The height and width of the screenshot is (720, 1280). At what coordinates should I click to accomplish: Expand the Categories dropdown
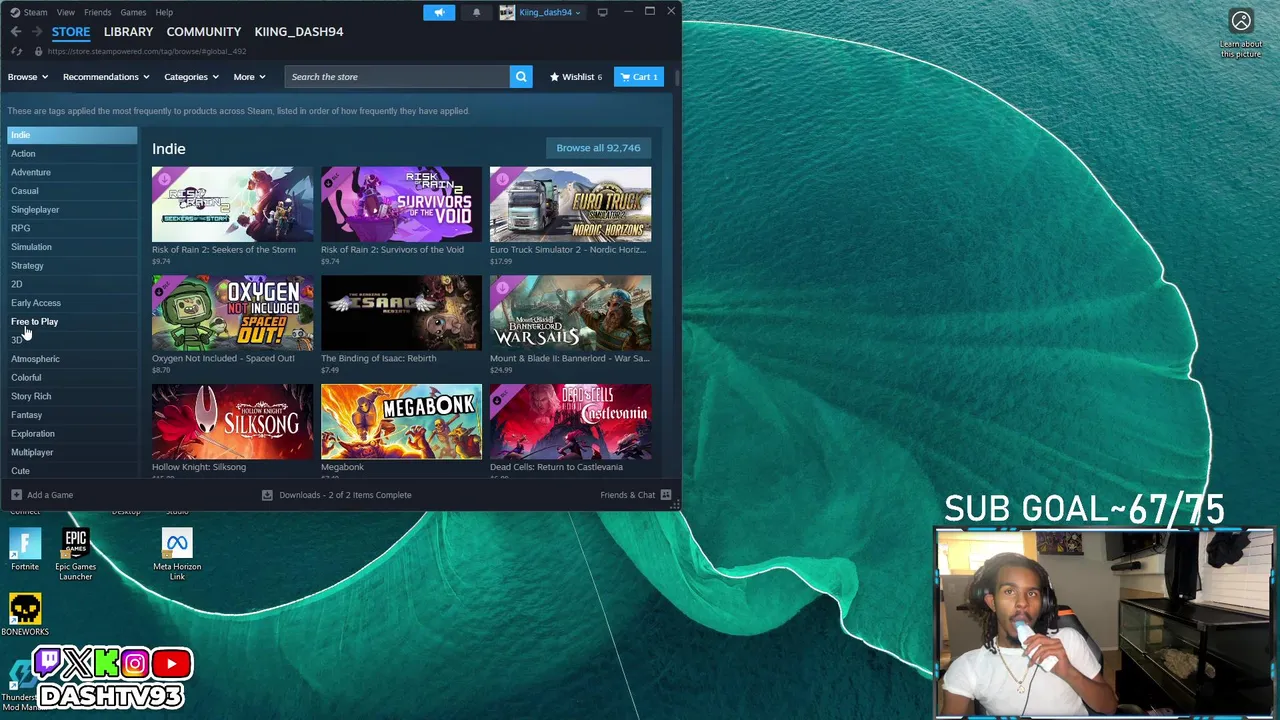point(191,77)
